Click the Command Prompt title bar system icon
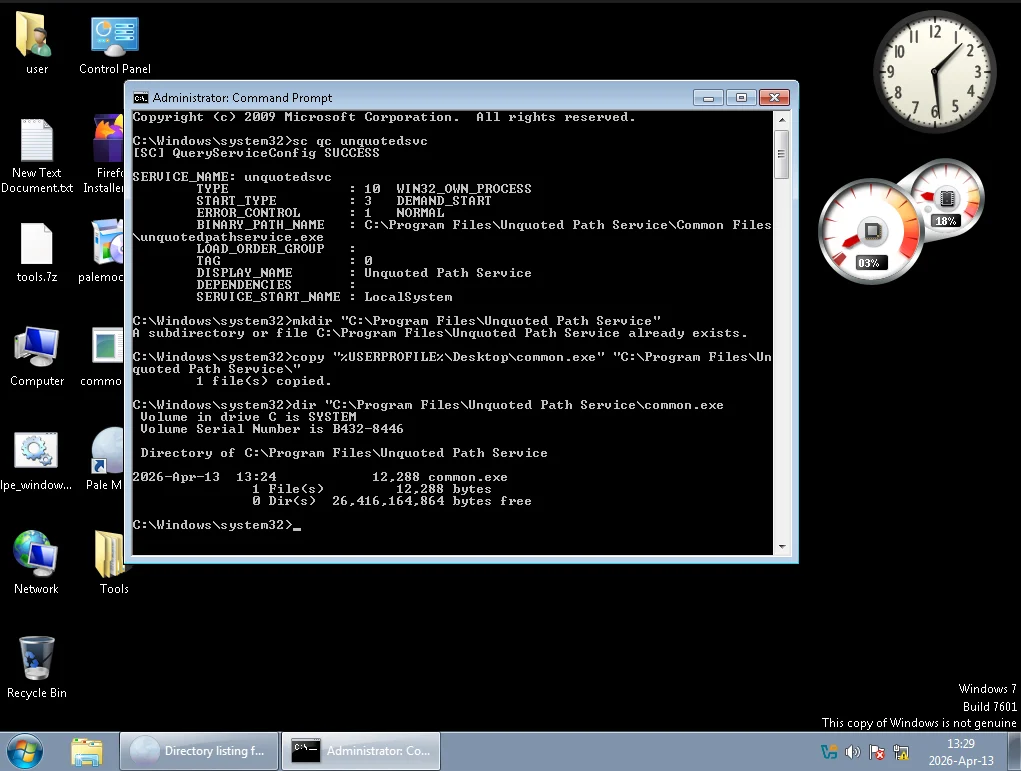 (141, 98)
